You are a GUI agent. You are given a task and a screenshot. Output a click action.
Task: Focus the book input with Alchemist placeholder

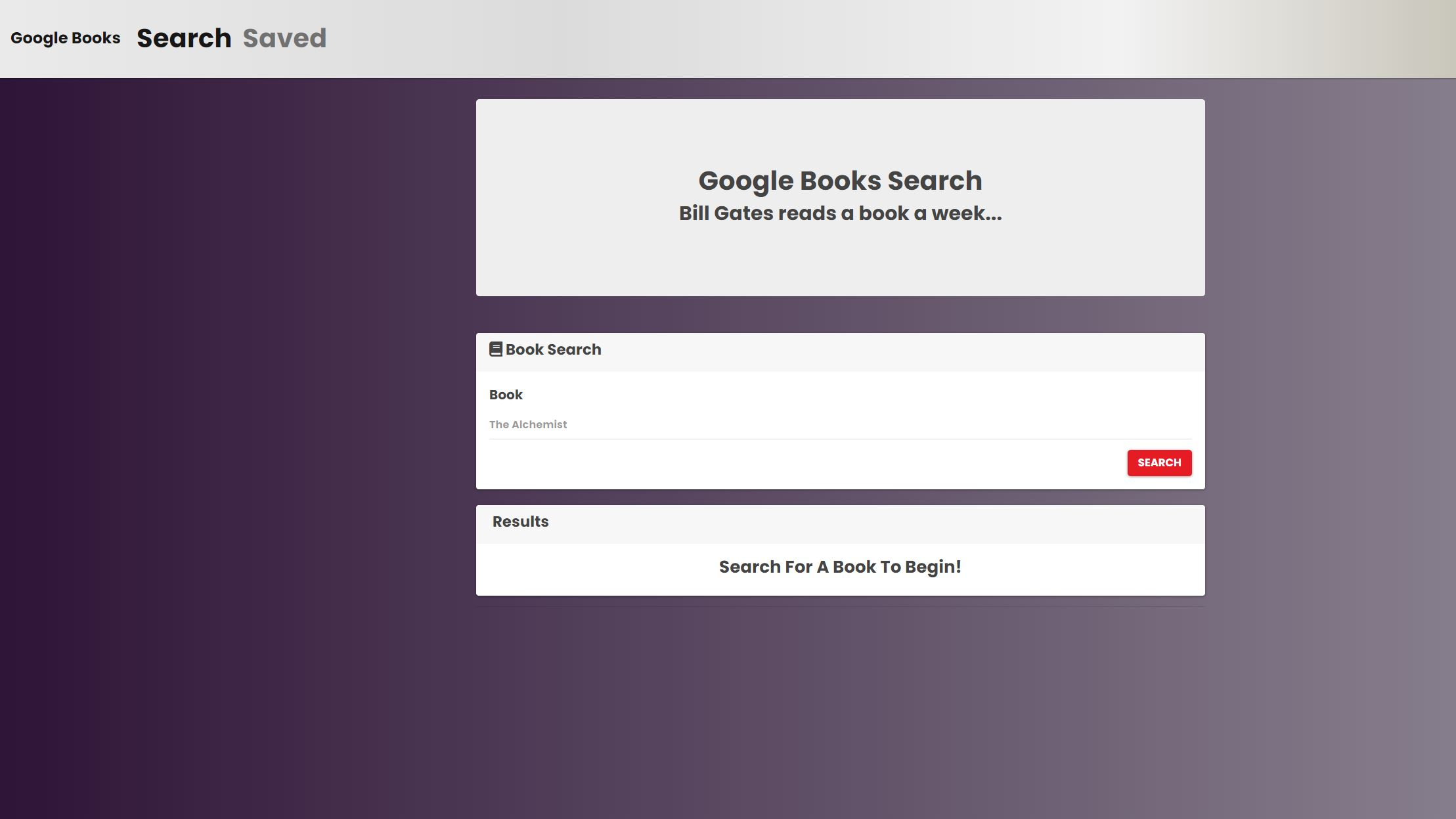click(x=839, y=425)
